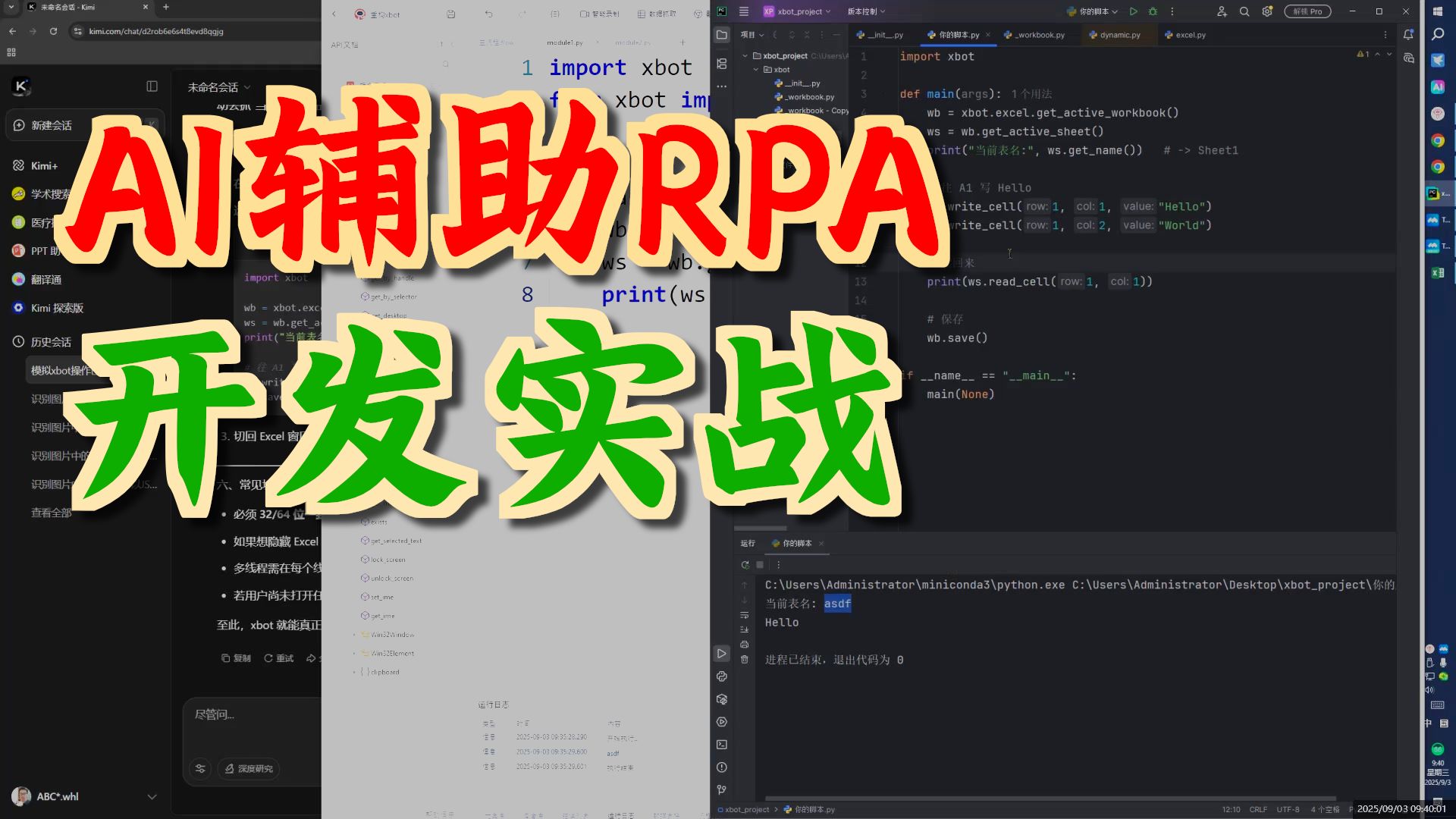Screen dimensions: 1456x819
Task: Run 你的脚本 using the green play icon
Action: 1133,11
